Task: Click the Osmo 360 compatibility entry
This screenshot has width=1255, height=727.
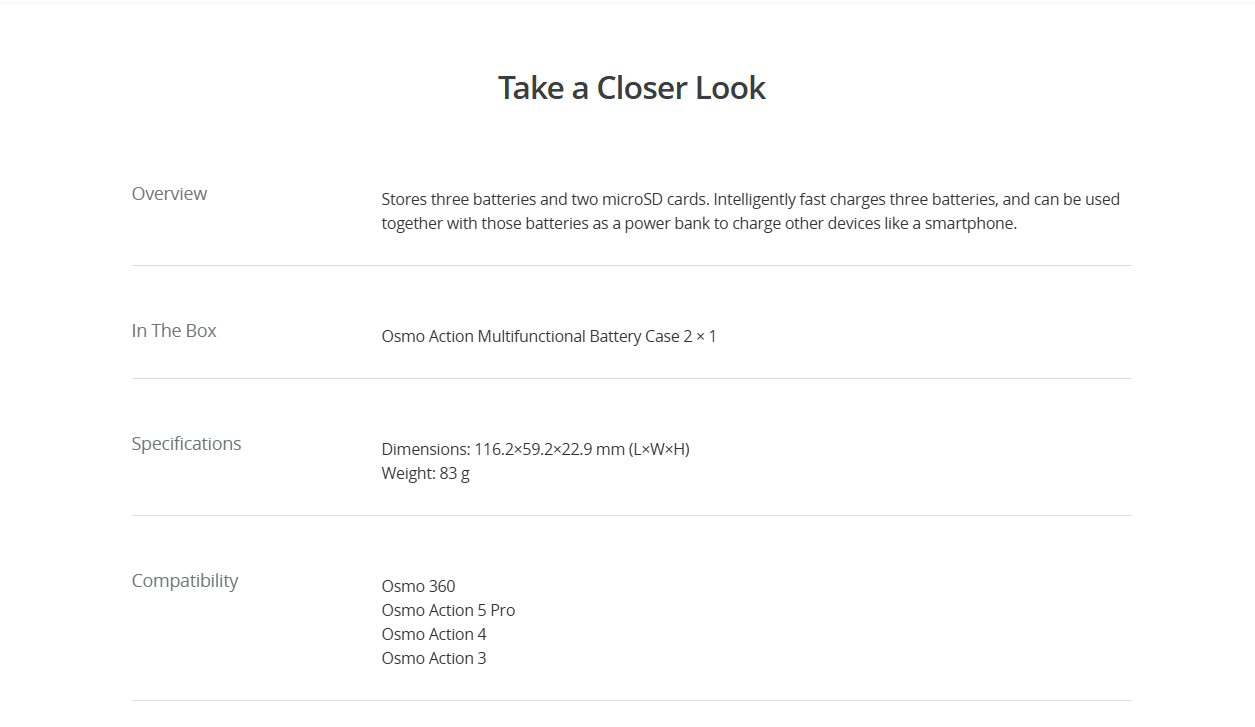Action: pos(418,586)
